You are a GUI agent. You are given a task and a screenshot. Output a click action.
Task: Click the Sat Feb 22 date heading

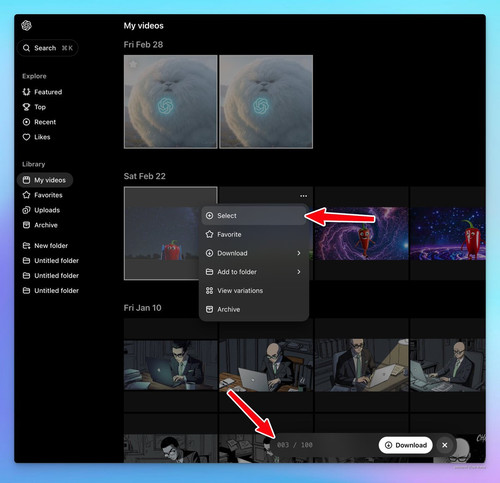coord(145,176)
